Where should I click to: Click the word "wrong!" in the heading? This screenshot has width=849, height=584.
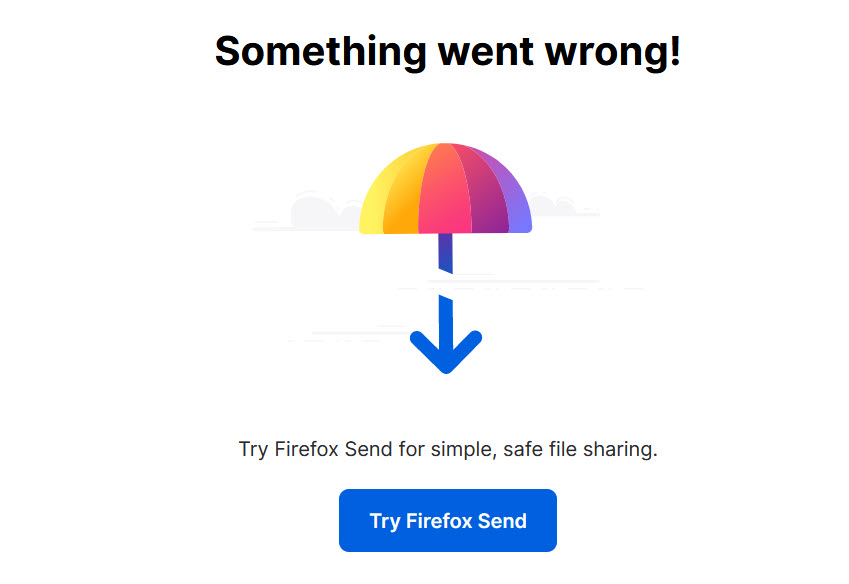point(619,50)
